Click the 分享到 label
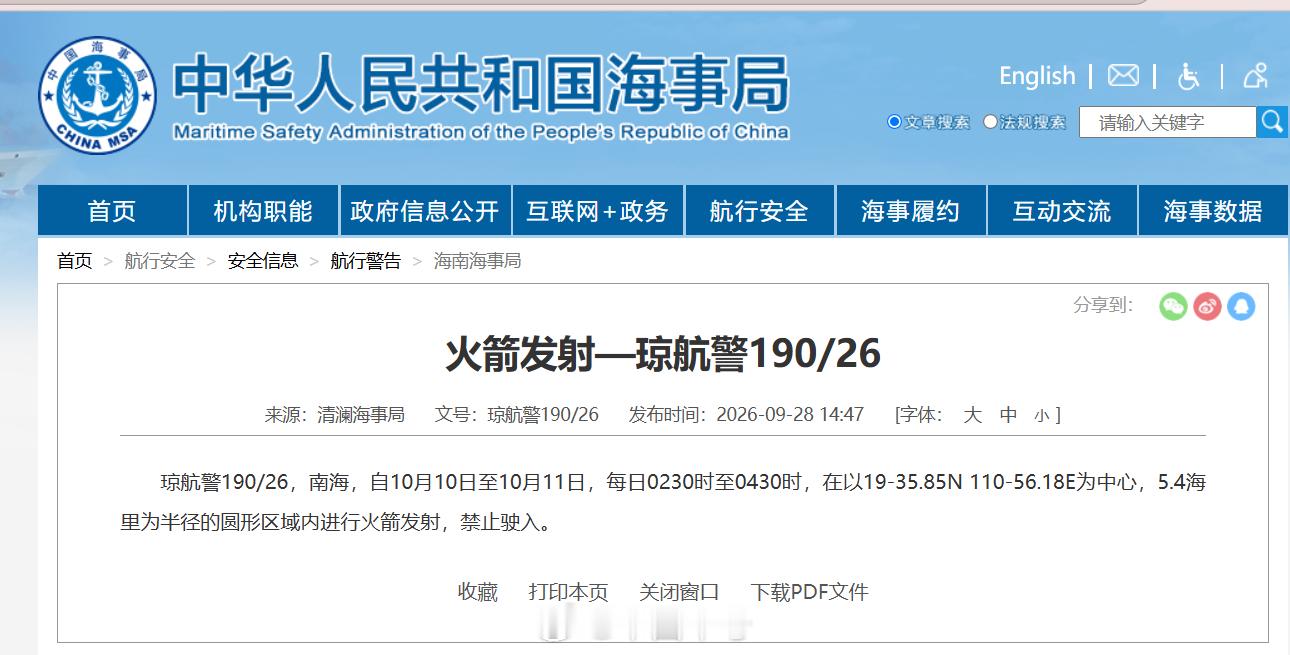The height and width of the screenshot is (655, 1290). (x=1103, y=305)
